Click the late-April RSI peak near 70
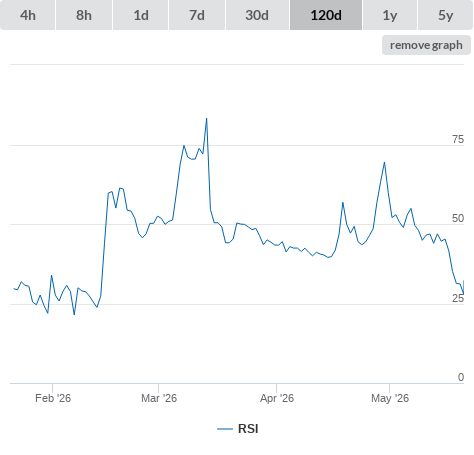The height and width of the screenshot is (455, 474). coord(384,163)
